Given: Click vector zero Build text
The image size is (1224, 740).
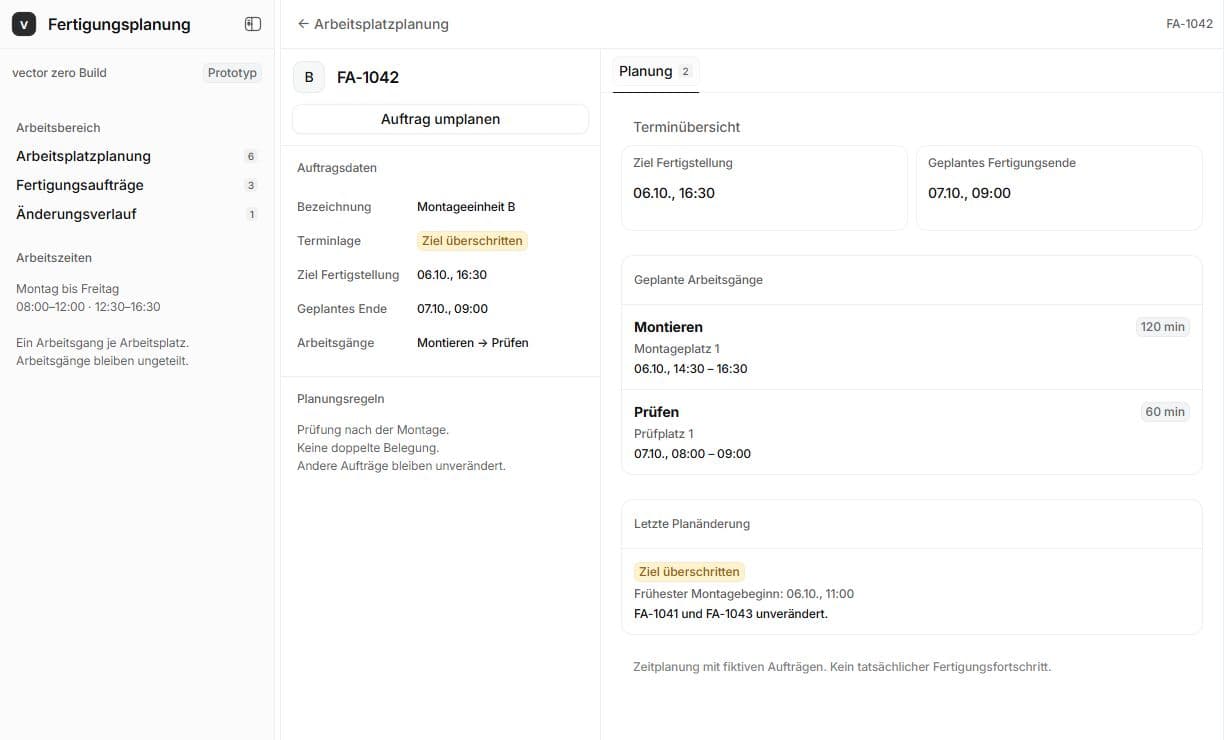Looking at the screenshot, I should point(59,73).
